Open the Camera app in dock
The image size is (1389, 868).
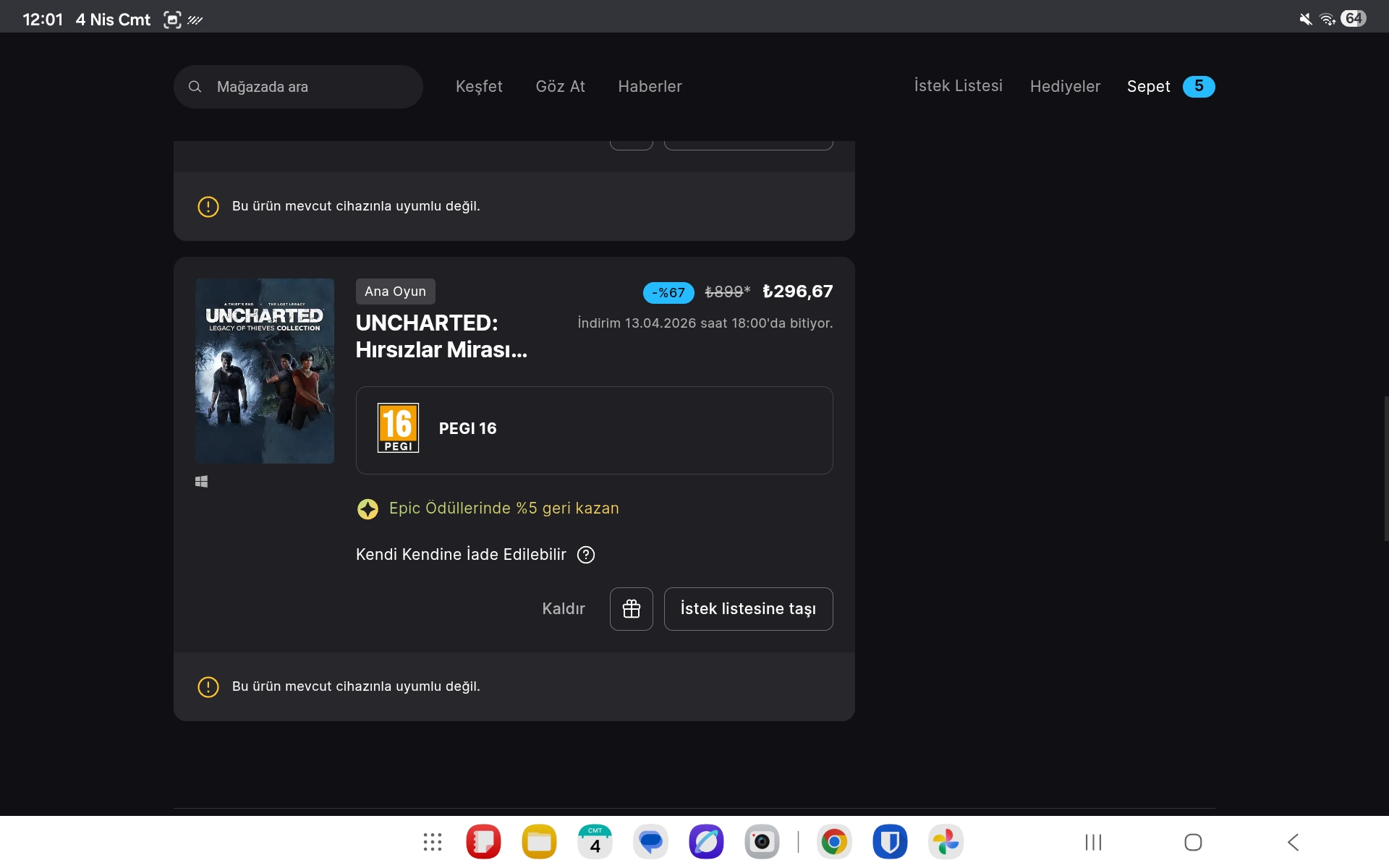click(x=762, y=842)
